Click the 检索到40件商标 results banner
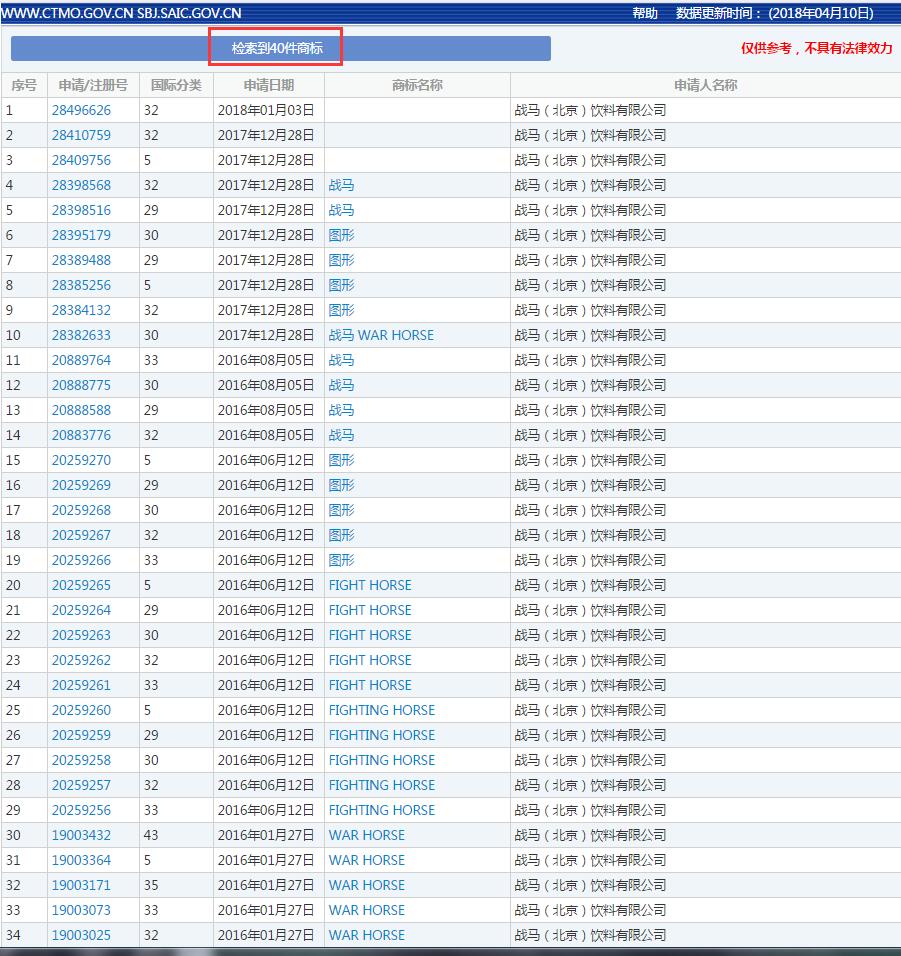Image resolution: width=901 pixels, height=956 pixels. coord(280,48)
